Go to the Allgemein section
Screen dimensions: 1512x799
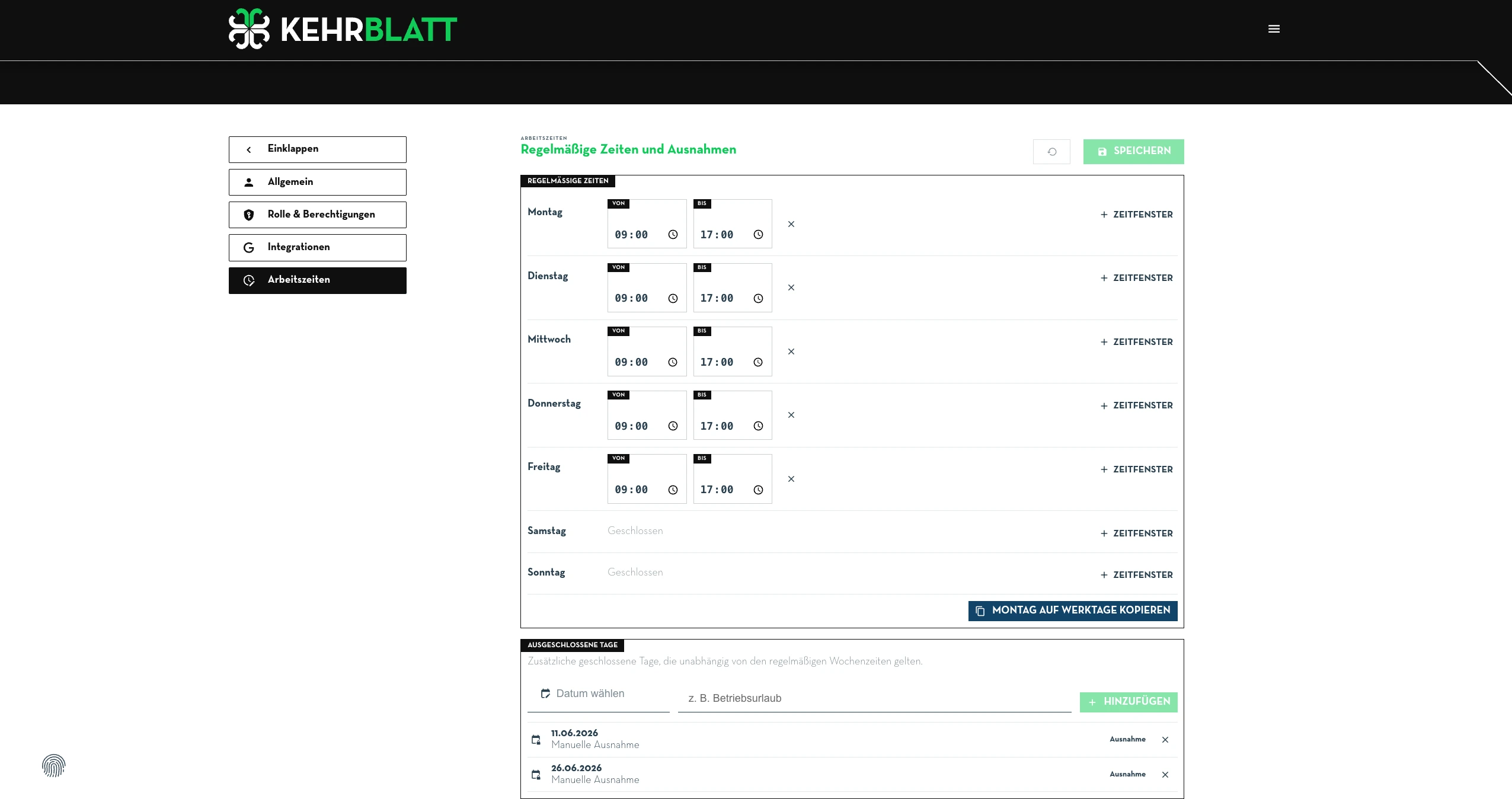click(x=318, y=182)
